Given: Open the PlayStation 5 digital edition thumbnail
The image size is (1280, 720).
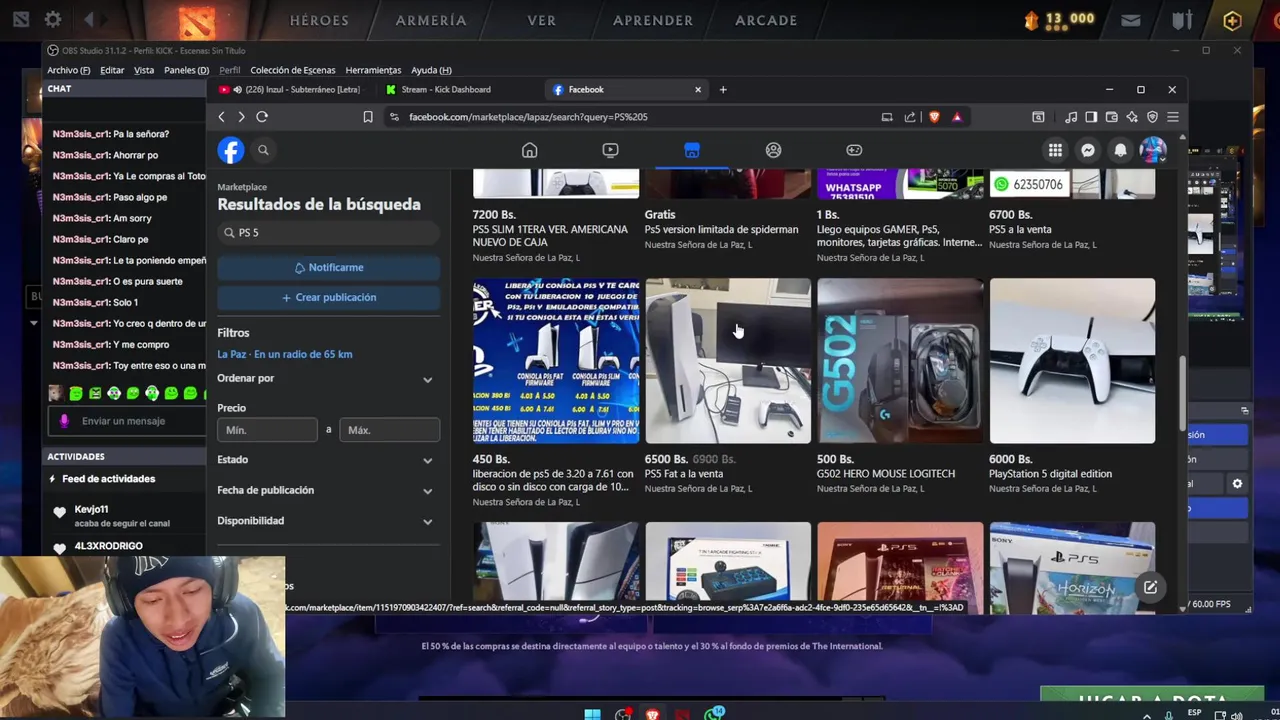Looking at the screenshot, I should pos(1072,361).
